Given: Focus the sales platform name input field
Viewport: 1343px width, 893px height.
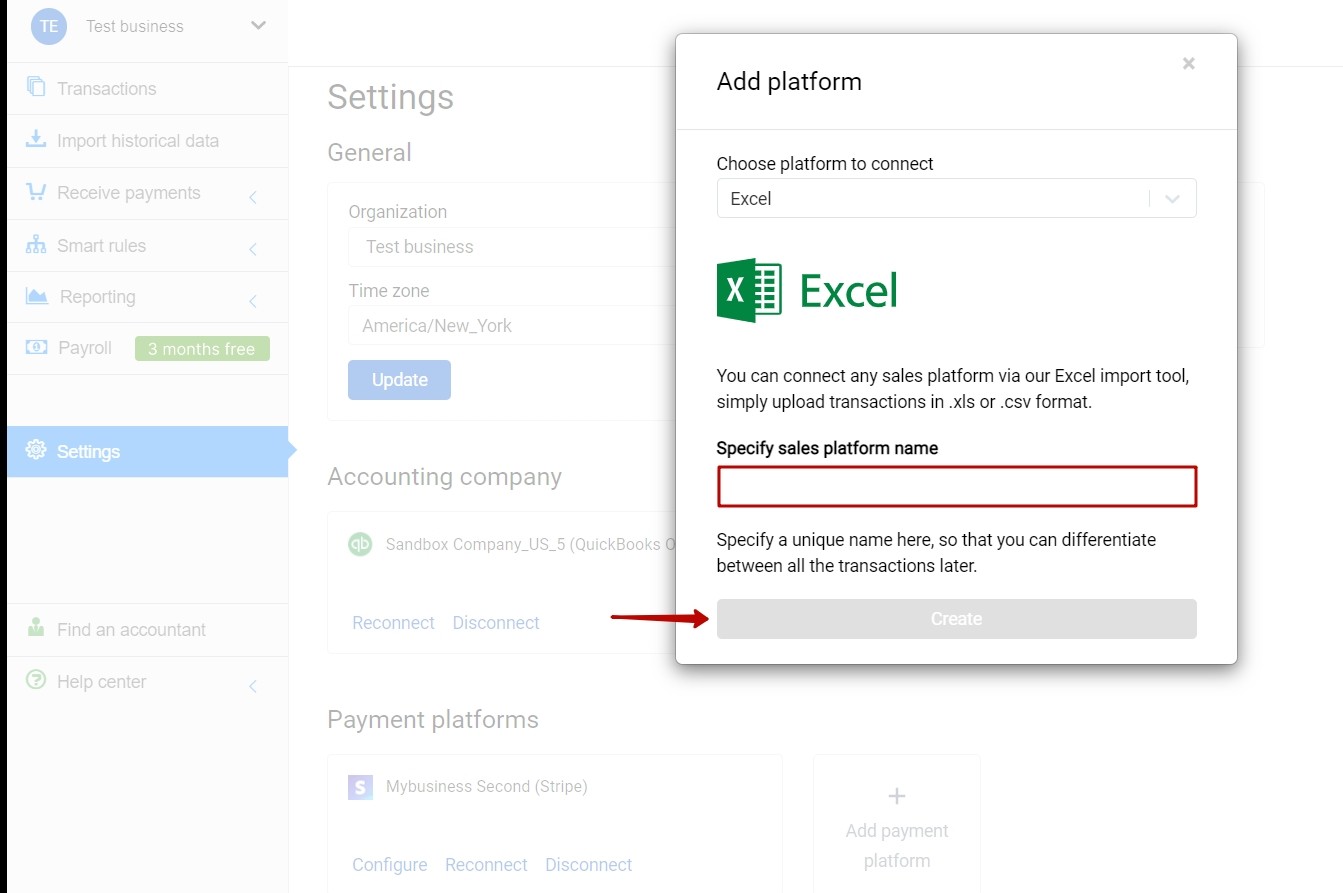Looking at the screenshot, I should click(x=956, y=487).
